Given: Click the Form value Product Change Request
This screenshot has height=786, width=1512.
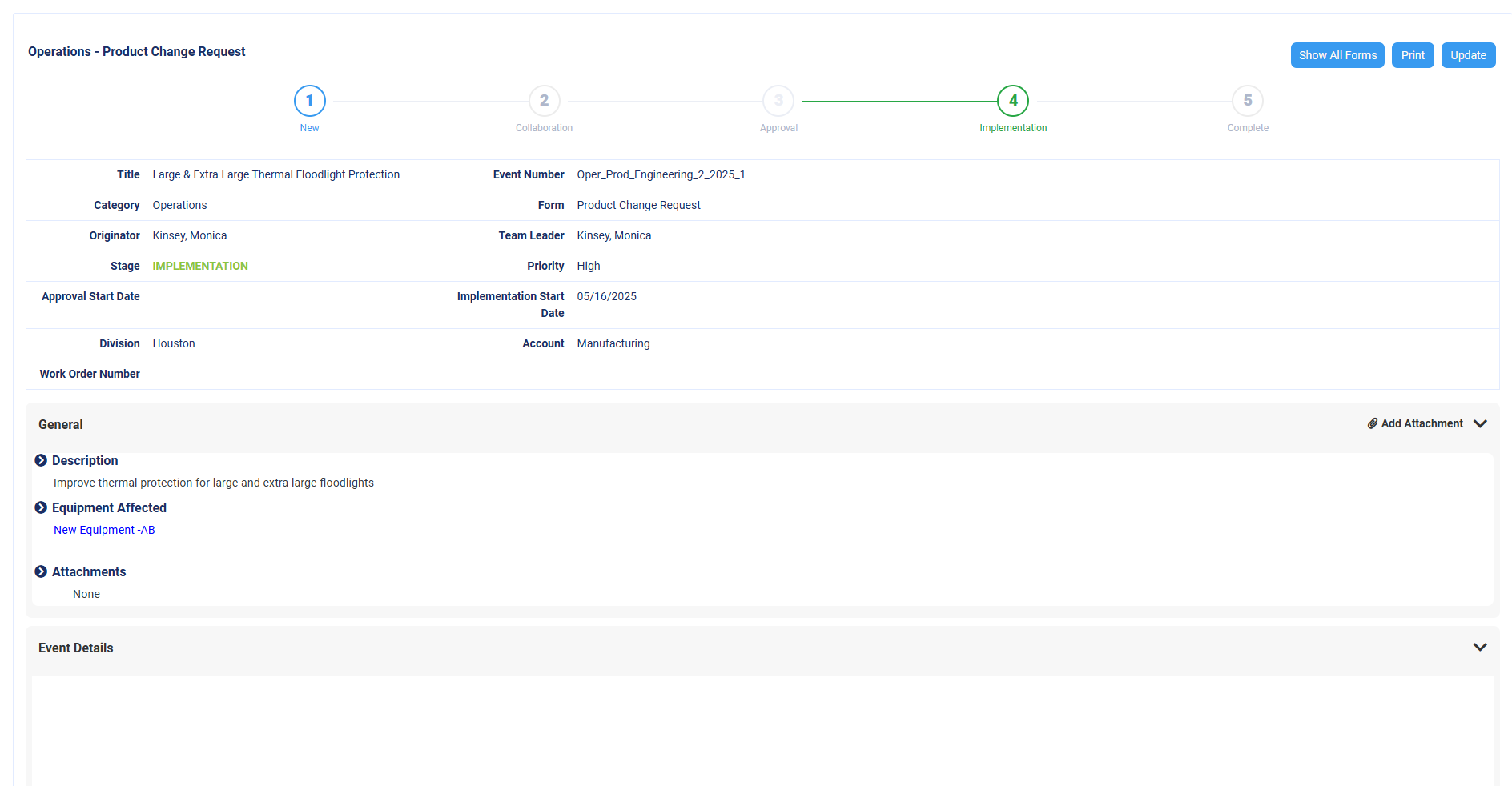Looking at the screenshot, I should (638, 205).
